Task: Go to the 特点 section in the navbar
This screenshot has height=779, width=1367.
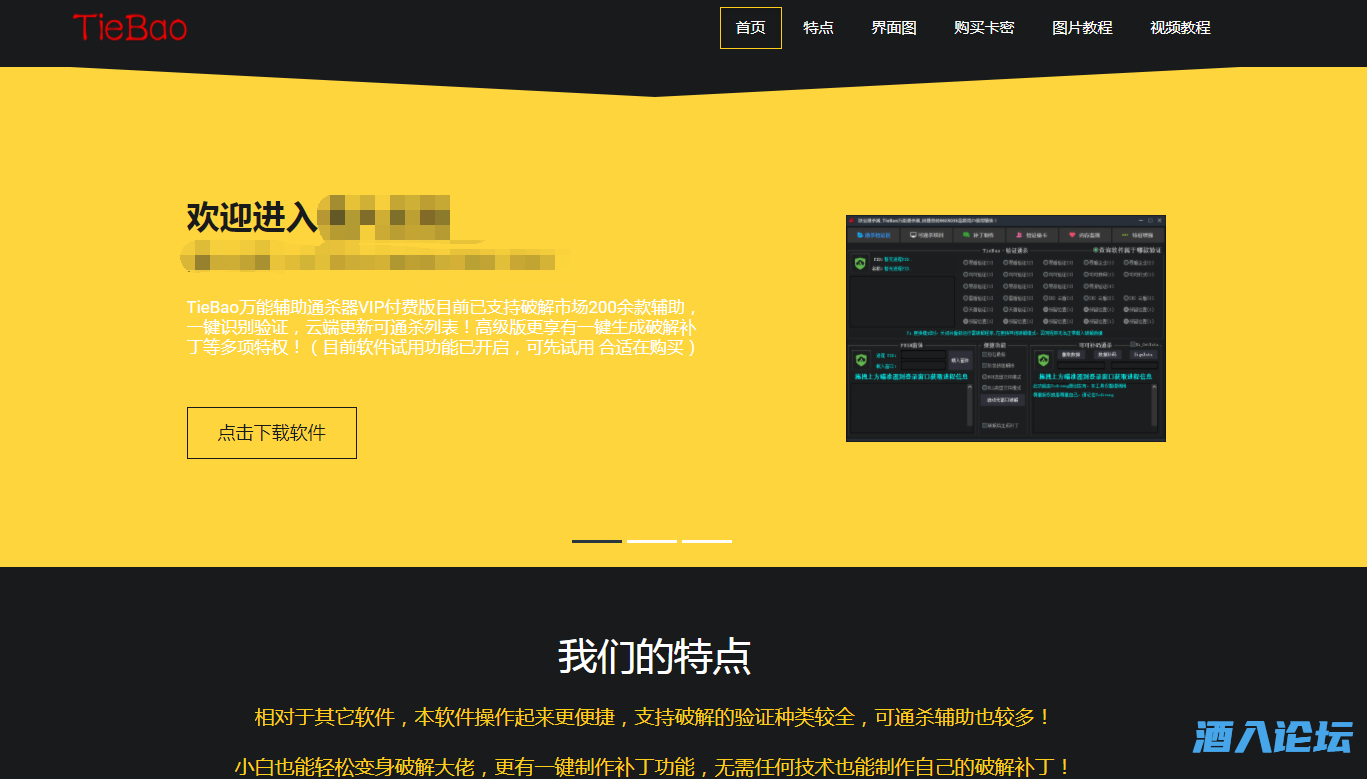Action: [818, 28]
